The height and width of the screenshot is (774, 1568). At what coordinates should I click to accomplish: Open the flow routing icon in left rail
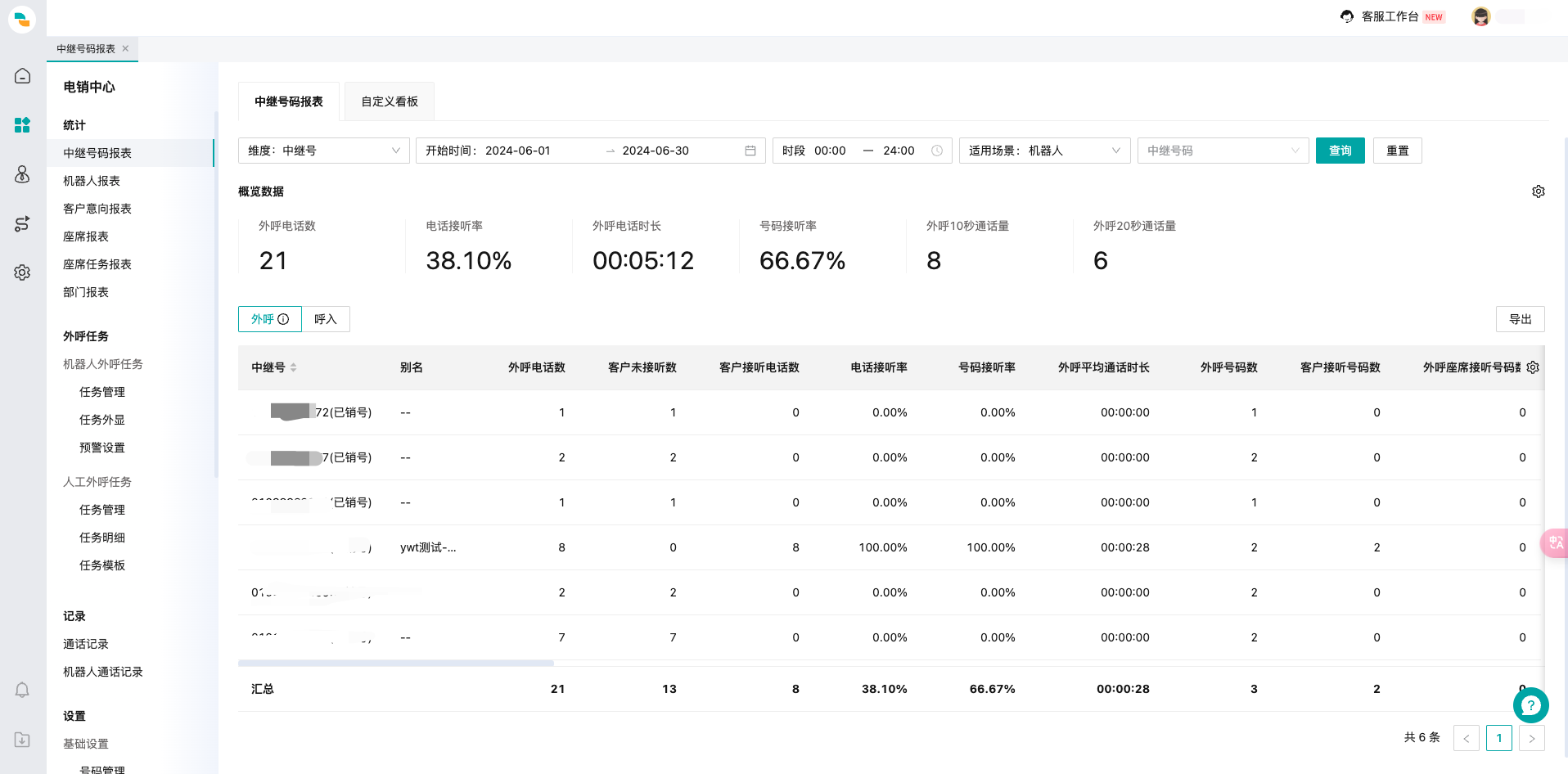pos(22,223)
